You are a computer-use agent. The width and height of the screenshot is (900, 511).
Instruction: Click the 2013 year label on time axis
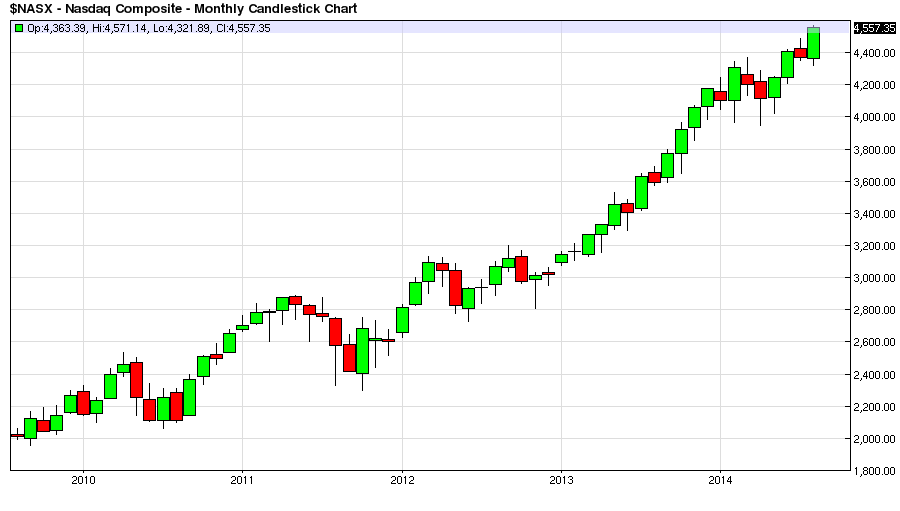[x=561, y=480]
